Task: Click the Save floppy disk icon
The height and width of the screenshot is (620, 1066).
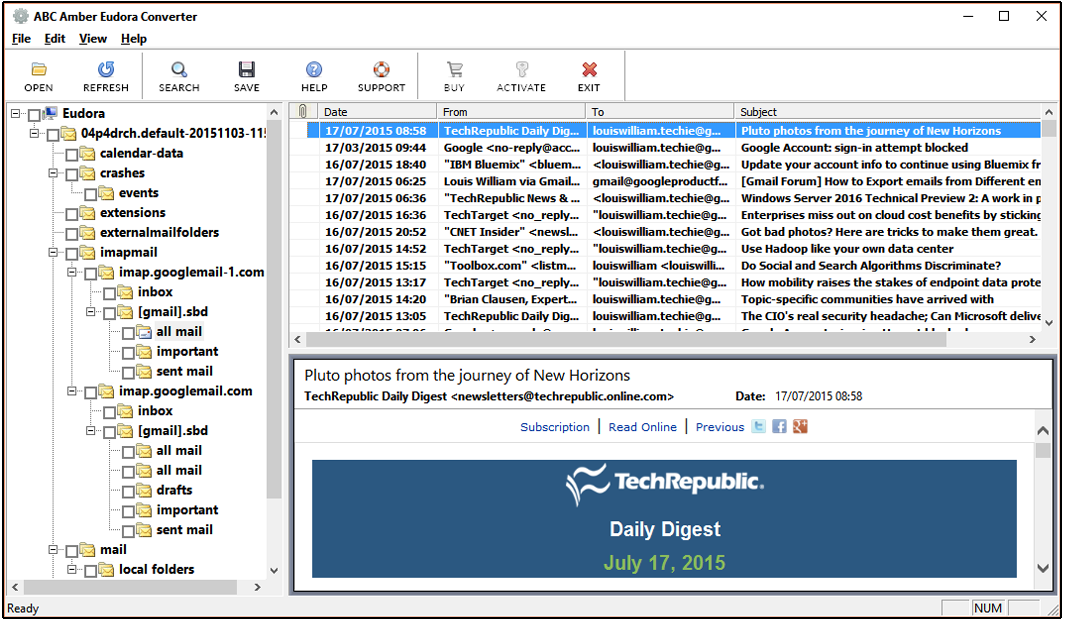Action: 247,69
